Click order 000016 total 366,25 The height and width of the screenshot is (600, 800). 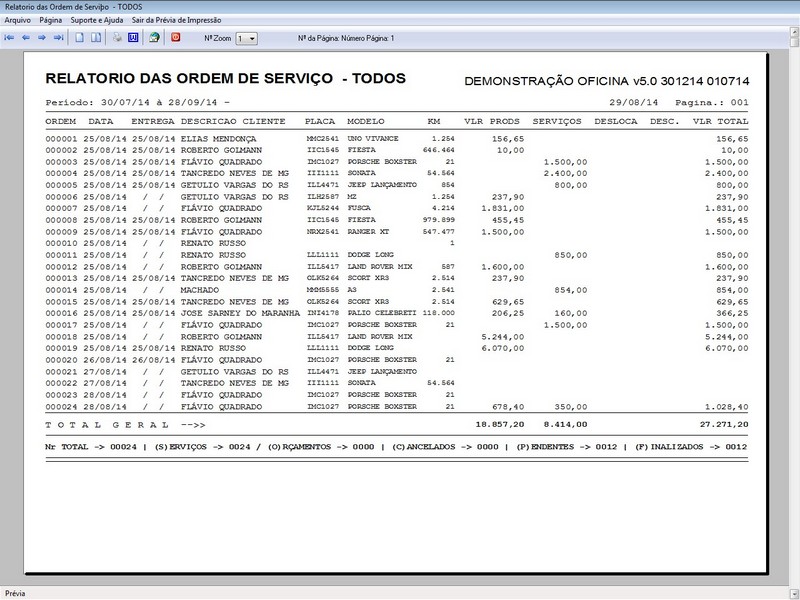tap(732, 314)
